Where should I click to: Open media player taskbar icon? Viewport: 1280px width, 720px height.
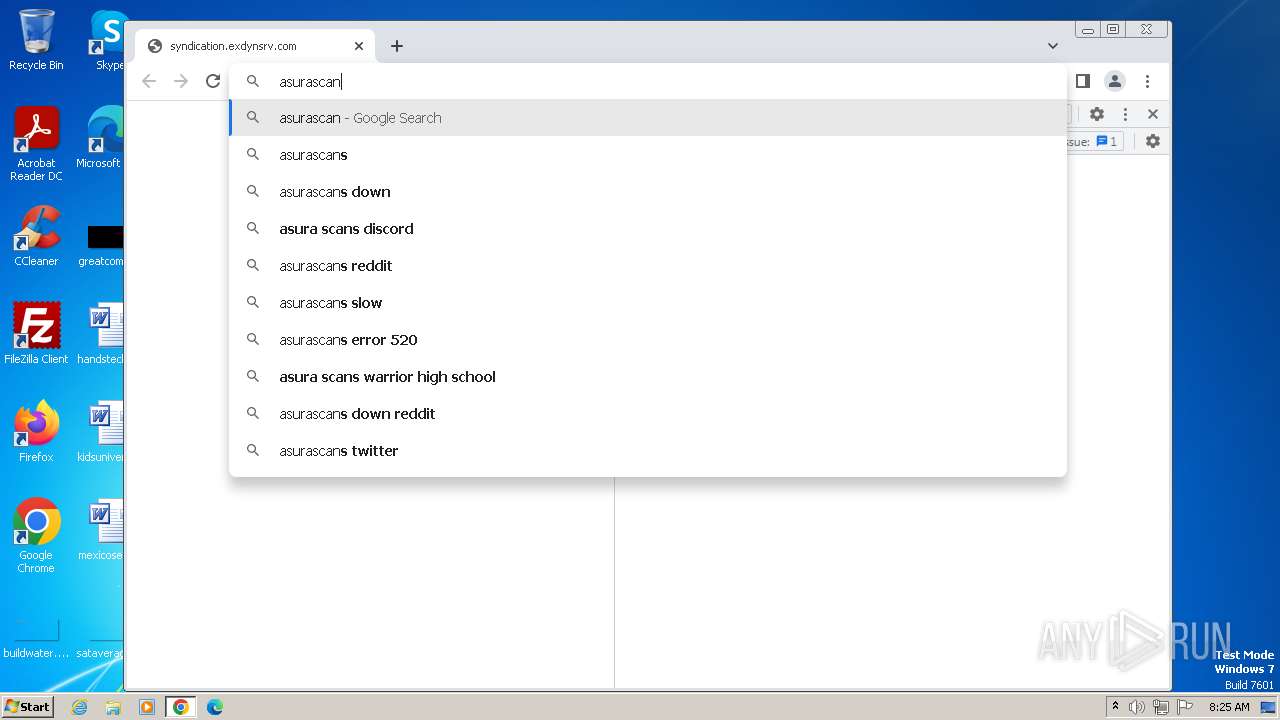[x=147, y=707]
